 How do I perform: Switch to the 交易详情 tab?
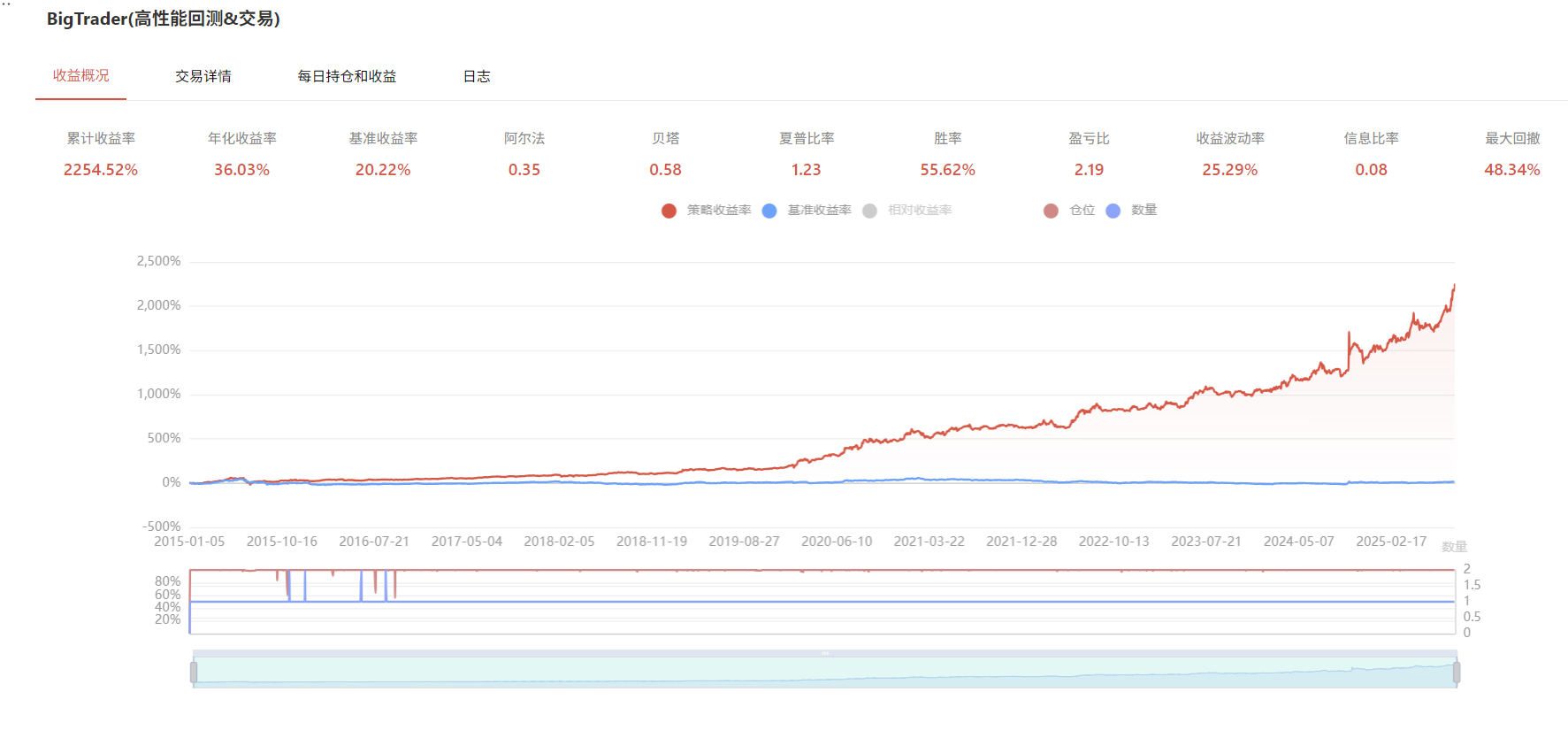(x=203, y=76)
